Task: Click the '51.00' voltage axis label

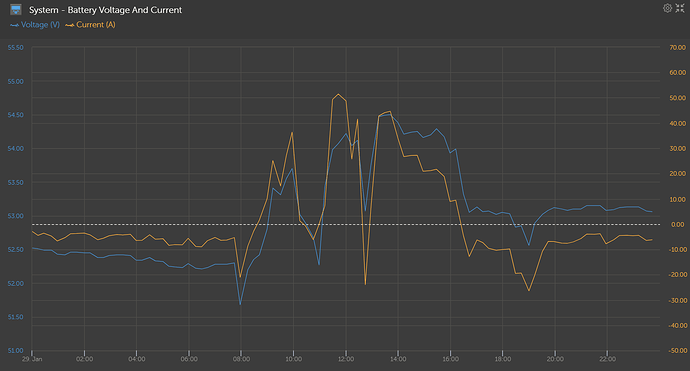Action: [x=15, y=351]
